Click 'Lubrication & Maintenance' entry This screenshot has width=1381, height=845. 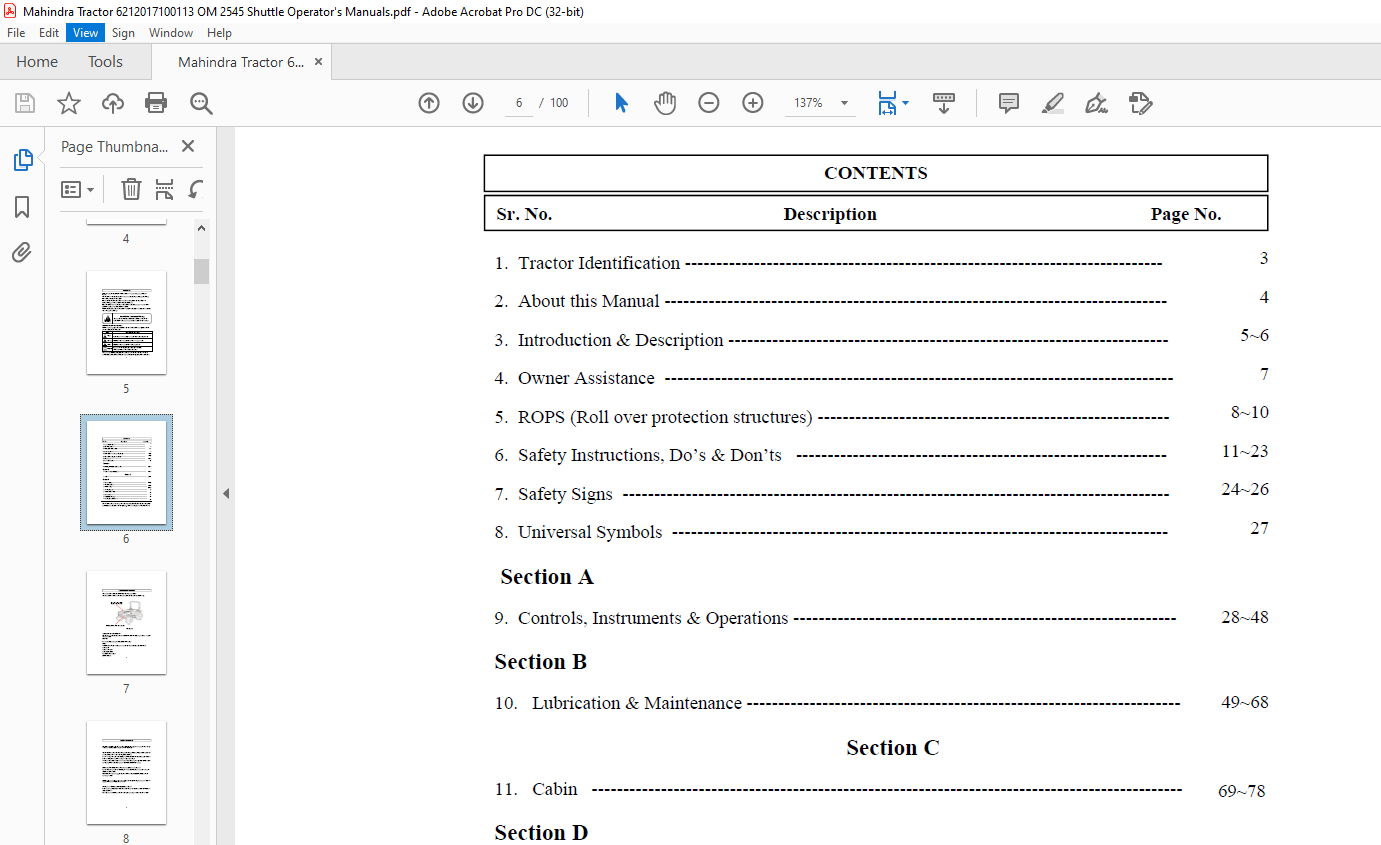(x=637, y=703)
